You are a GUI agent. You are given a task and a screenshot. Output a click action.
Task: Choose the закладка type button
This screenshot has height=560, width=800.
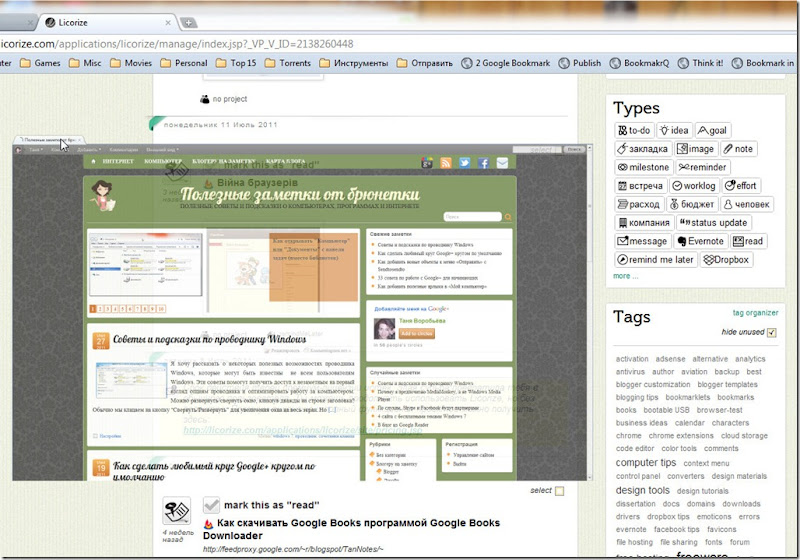pyautogui.click(x=643, y=149)
